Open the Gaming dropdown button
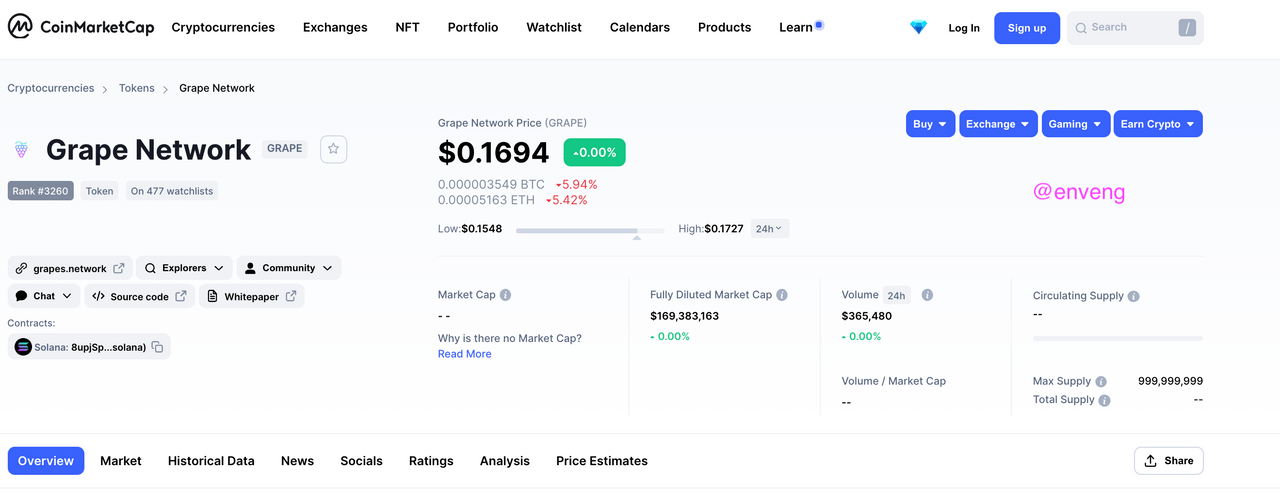The width and height of the screenshot is (1280, 493). (1075, 124)
